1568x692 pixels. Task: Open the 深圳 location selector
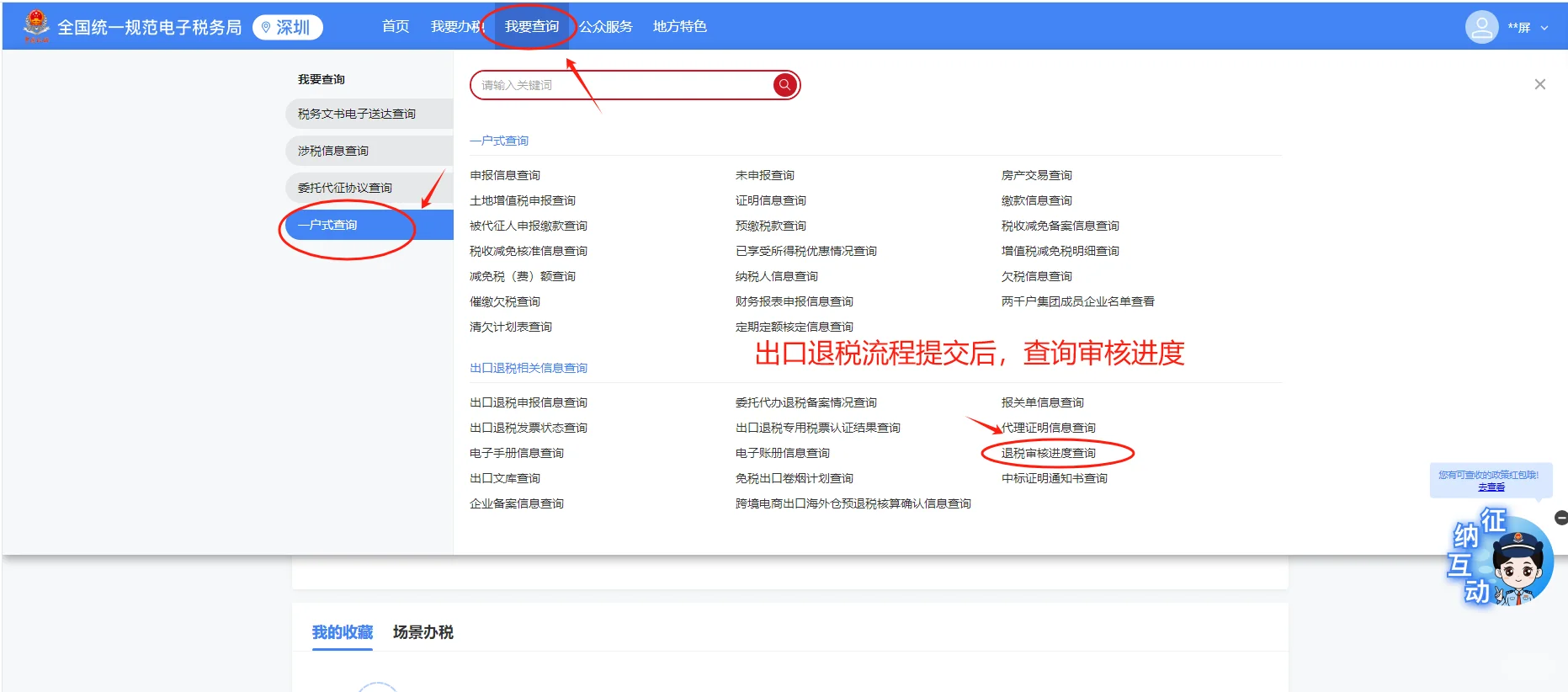click(287, 28)
